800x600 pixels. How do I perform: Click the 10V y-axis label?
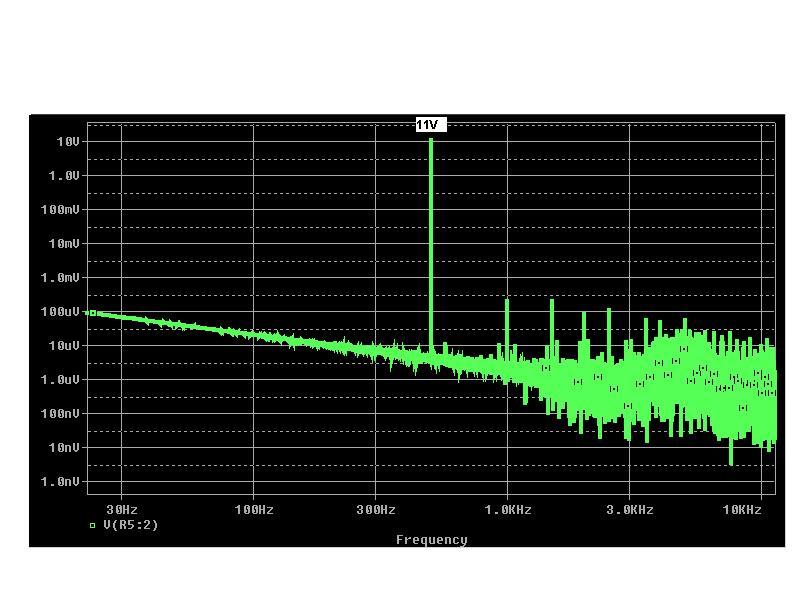pos(68,141)
